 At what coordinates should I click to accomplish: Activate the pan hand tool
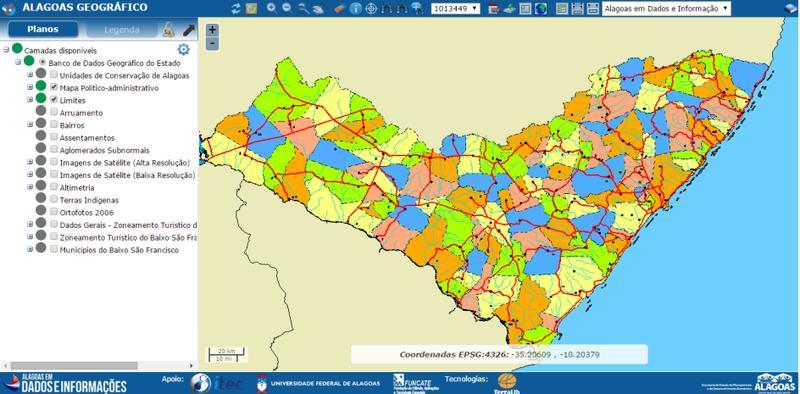point(318,9)
